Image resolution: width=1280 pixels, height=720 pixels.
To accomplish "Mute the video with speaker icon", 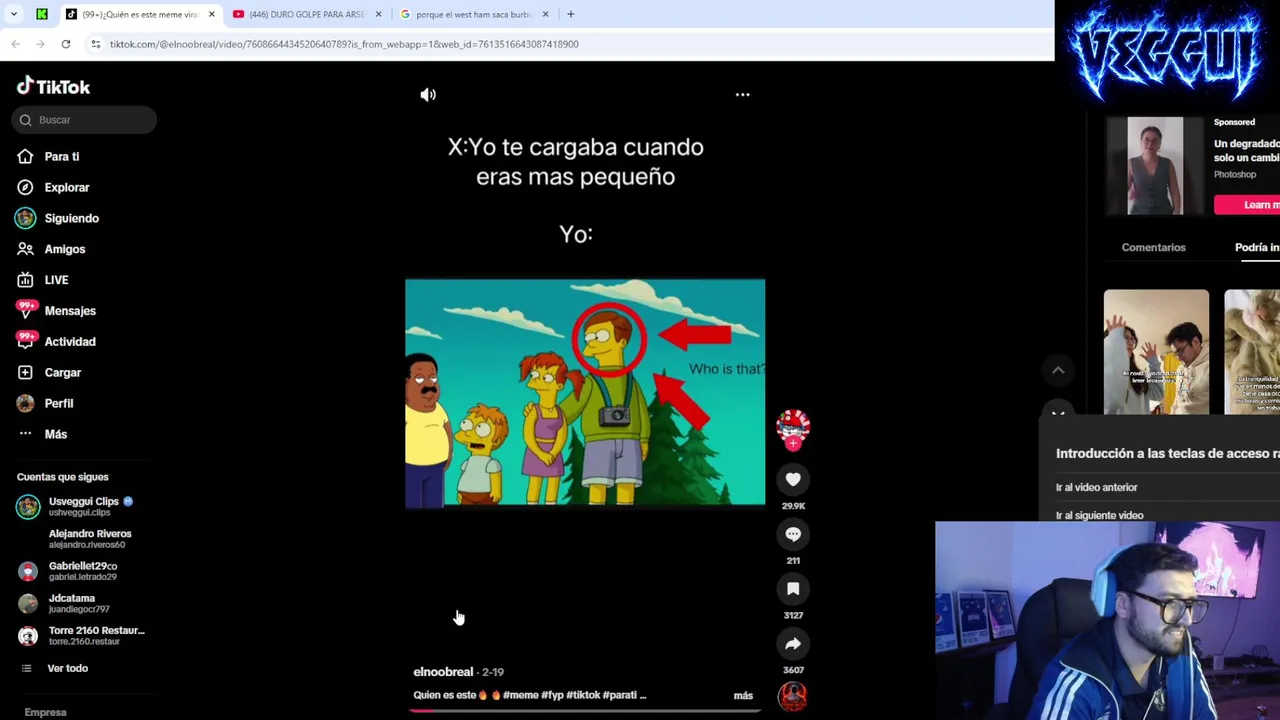I will click(x=428, y=95).
